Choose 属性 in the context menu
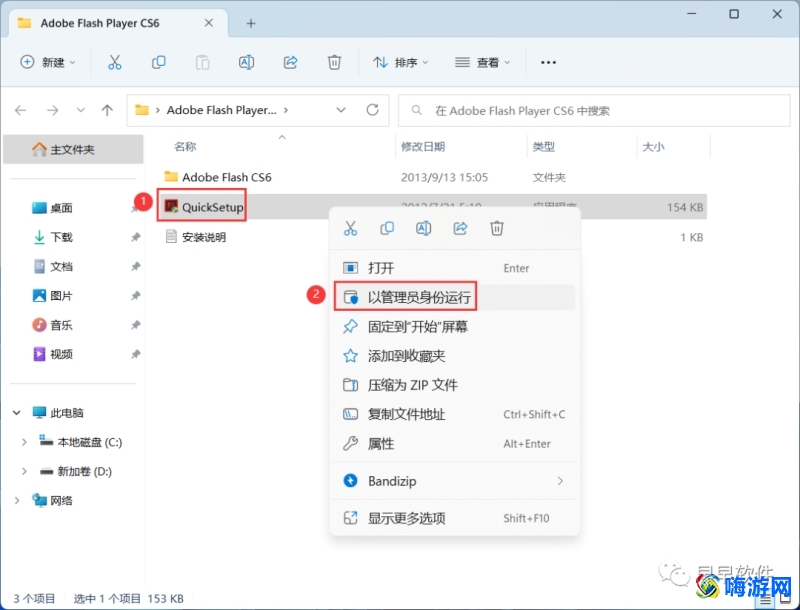Screen dimensions: 800x610 point(454,444)
